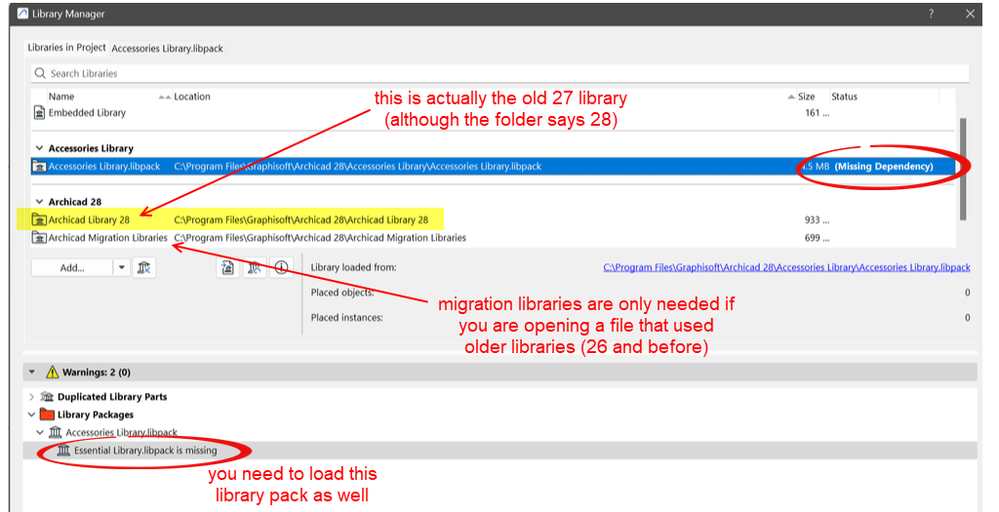The width and height of the screenshot is (999, 512).
Task: Click the library list vertical scrollbar
Action: pos(963,169)
